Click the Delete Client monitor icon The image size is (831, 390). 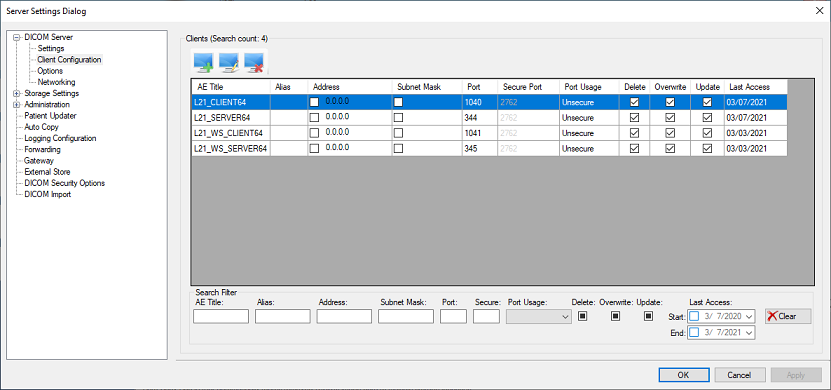[x=254, y=63]
